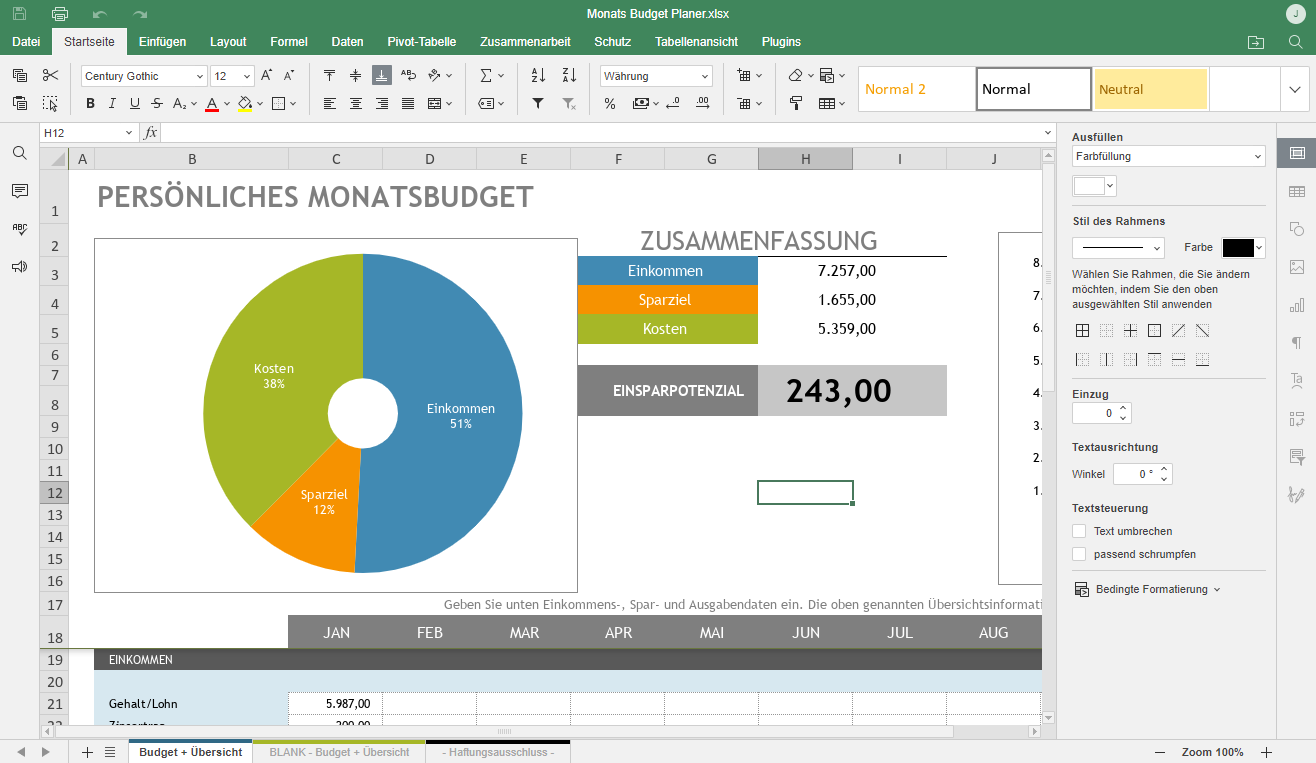Expand the cell styles gallery arrow

coord(1295,89)
